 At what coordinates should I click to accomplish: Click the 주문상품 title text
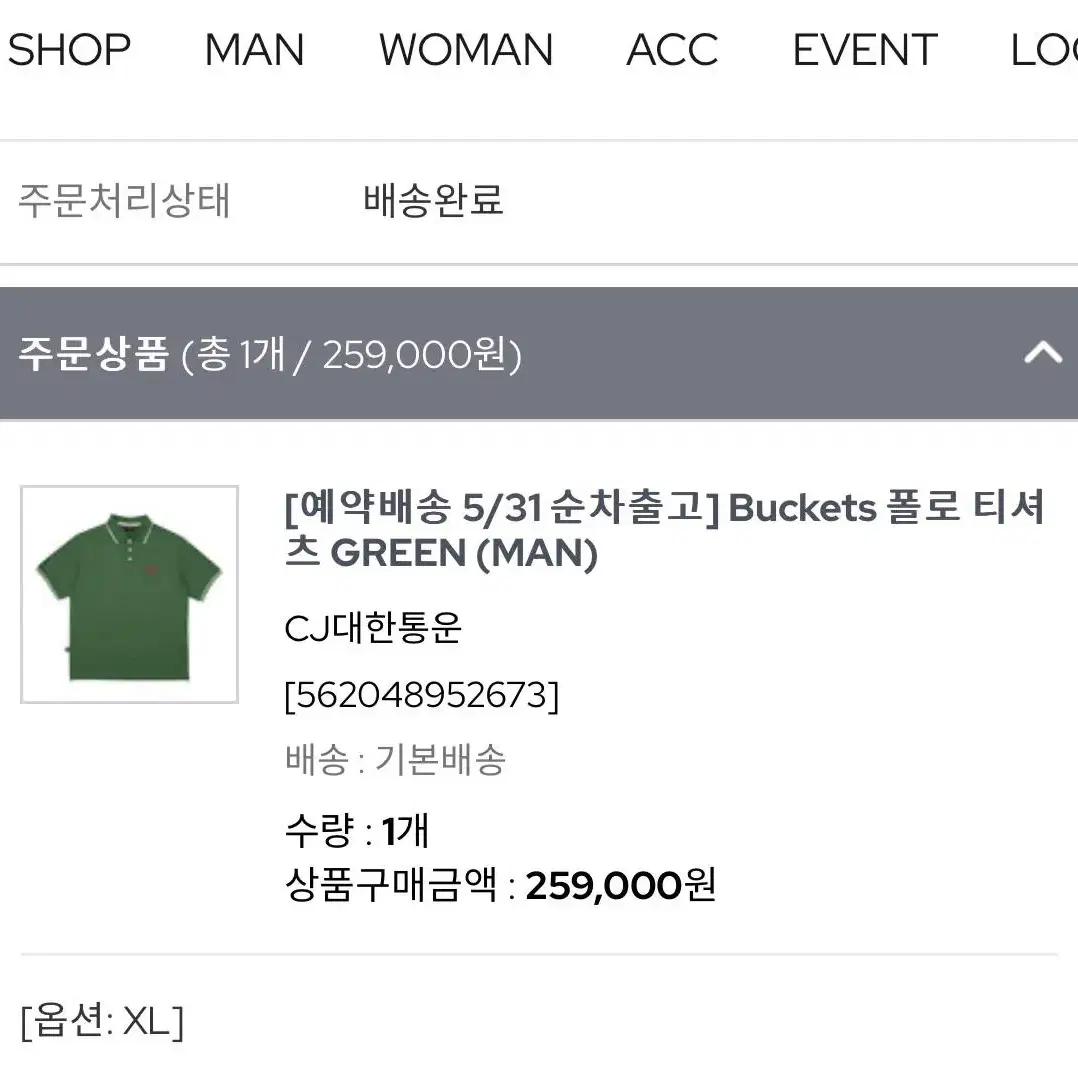pos(94,354)
